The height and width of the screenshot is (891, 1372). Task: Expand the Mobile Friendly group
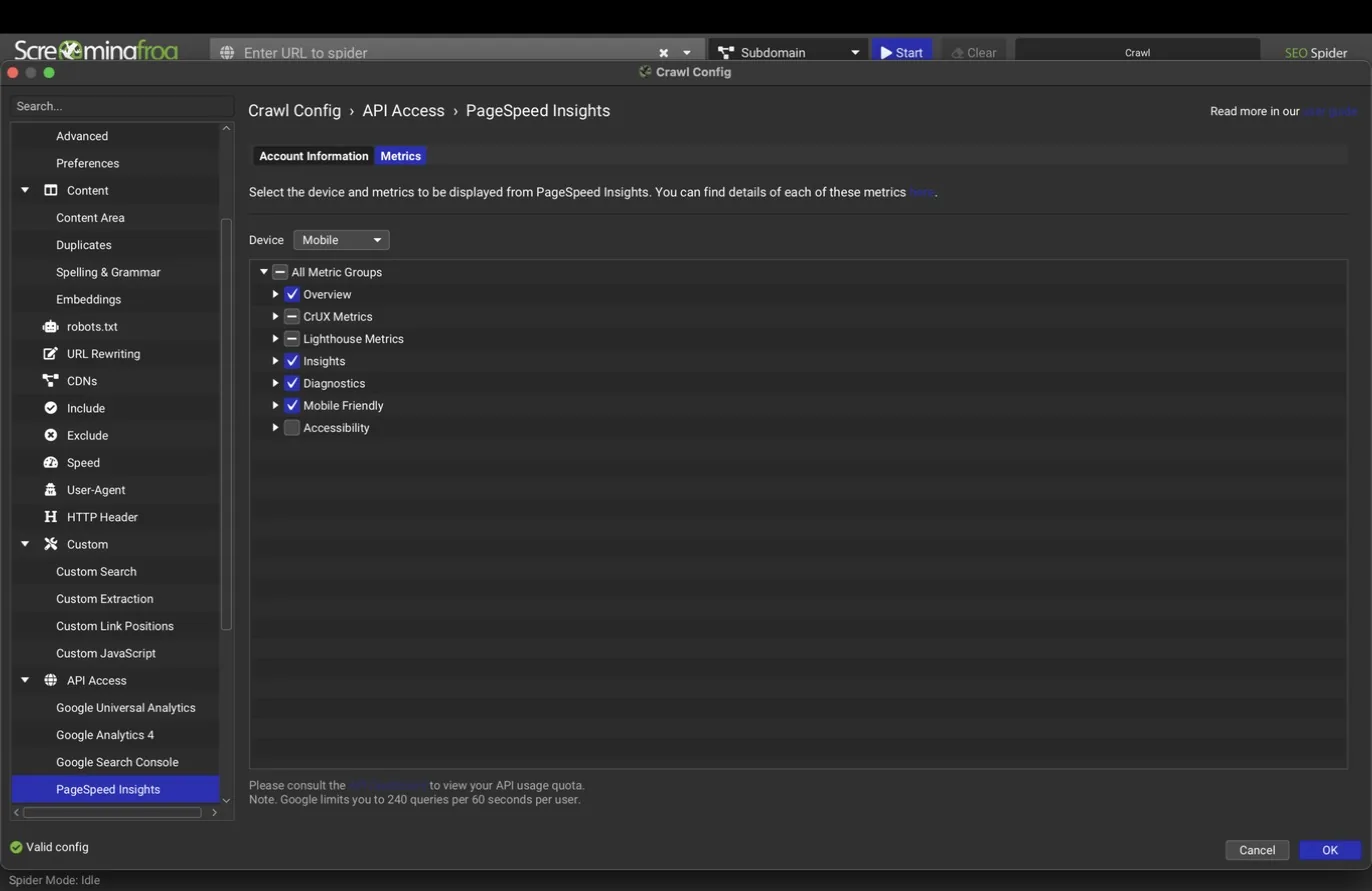click(x=275, y=405)
